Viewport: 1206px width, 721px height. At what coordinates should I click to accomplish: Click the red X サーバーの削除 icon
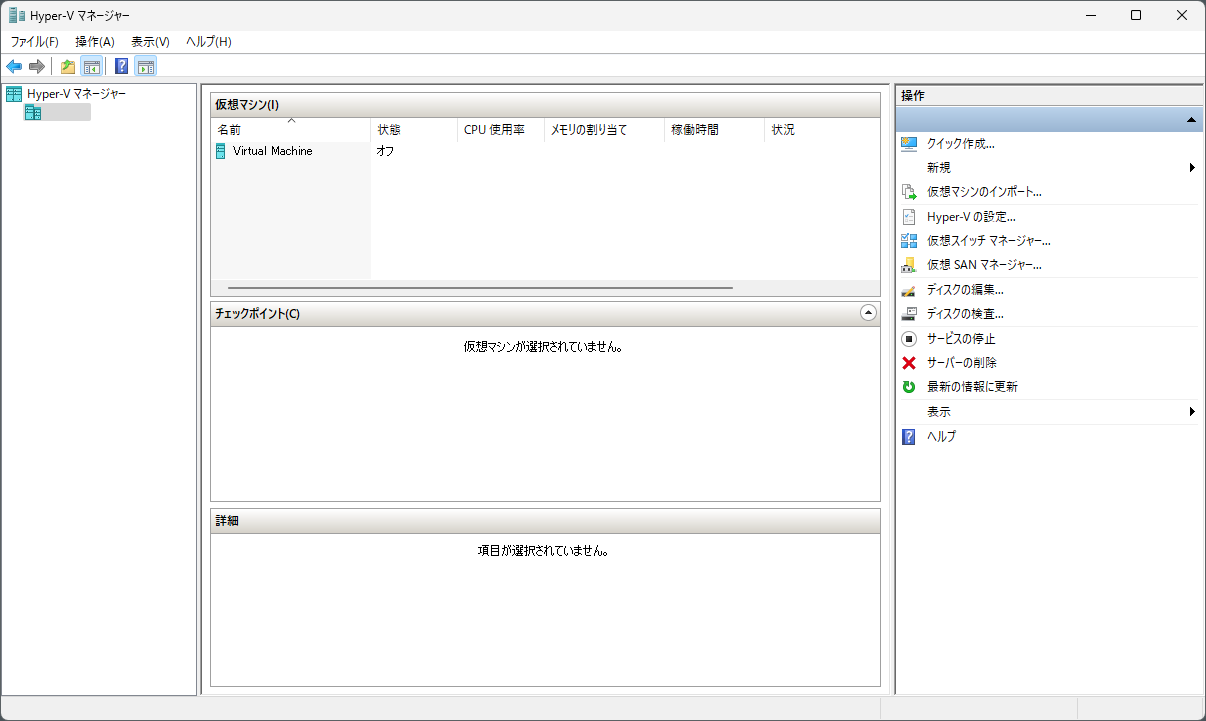(909, 363)
